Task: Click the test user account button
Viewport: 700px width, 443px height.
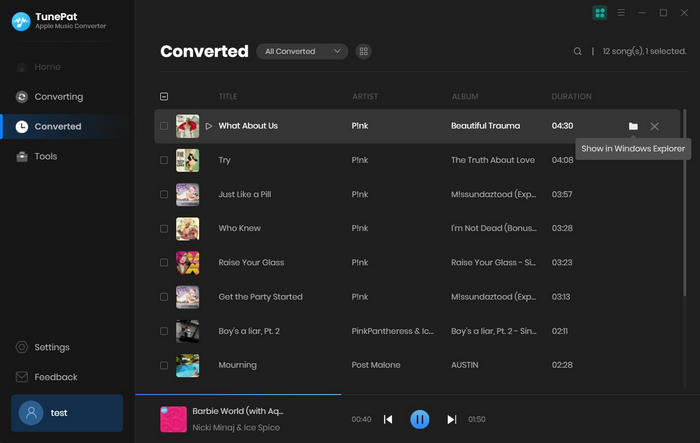Action: click(67, 413)
